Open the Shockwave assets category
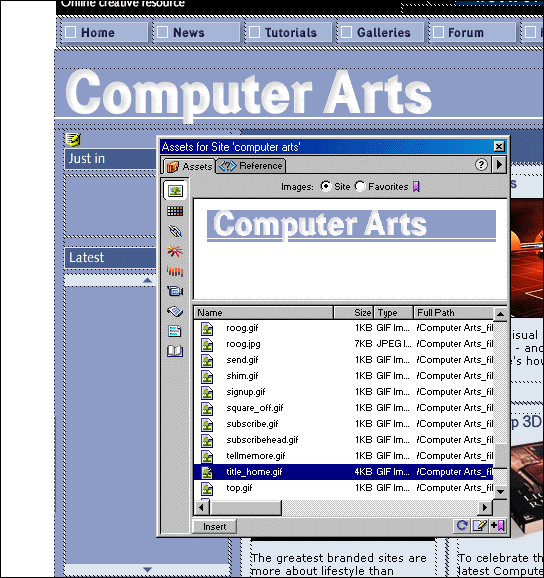This screenshot has height=578, width=544. point(175,271)
